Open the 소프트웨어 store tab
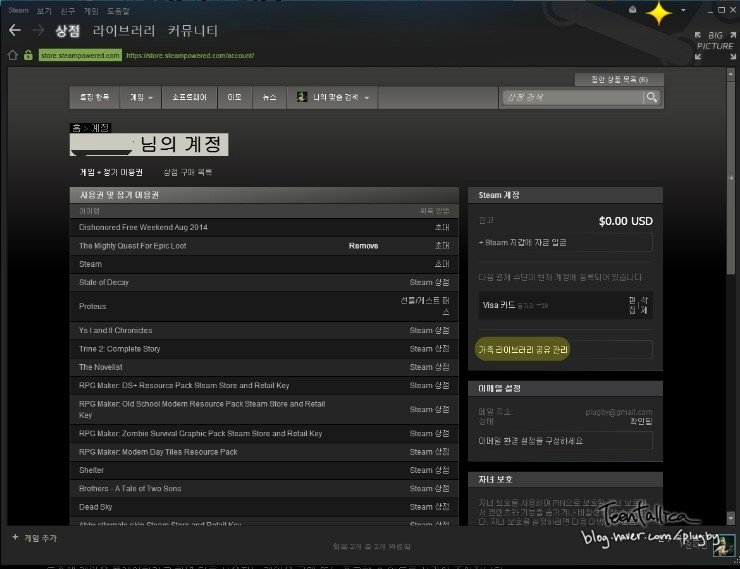 pos(189,97)
